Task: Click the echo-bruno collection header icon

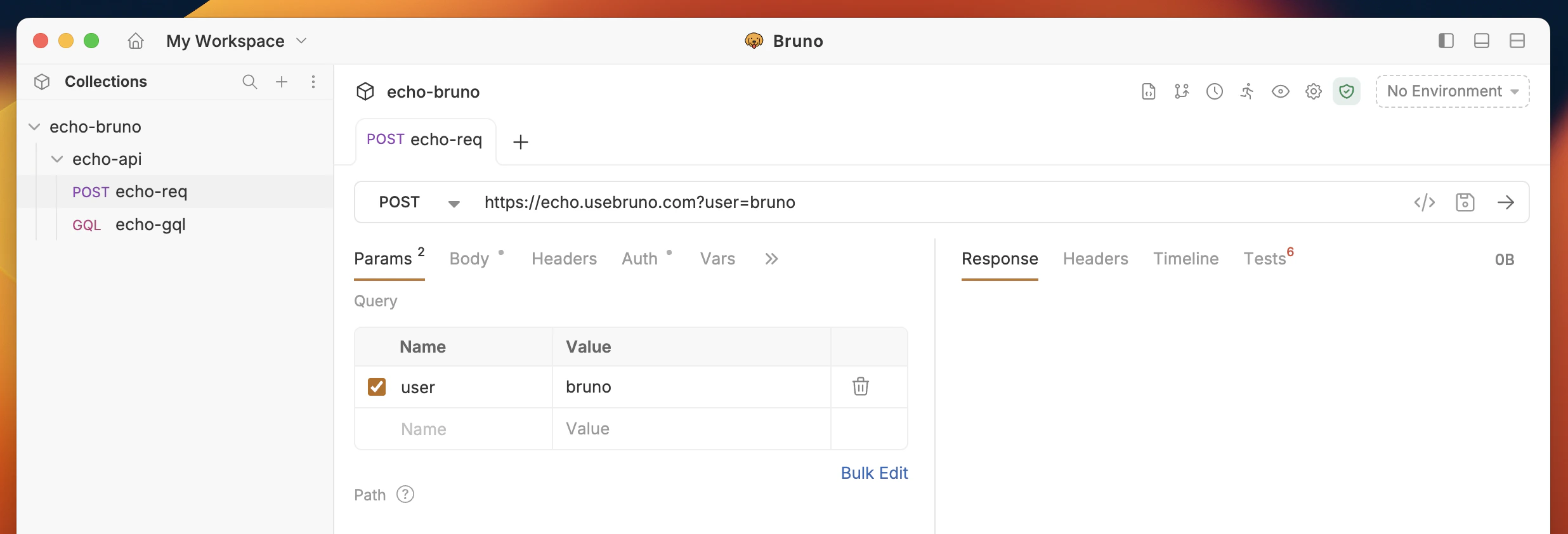Action: click(365, 92)
